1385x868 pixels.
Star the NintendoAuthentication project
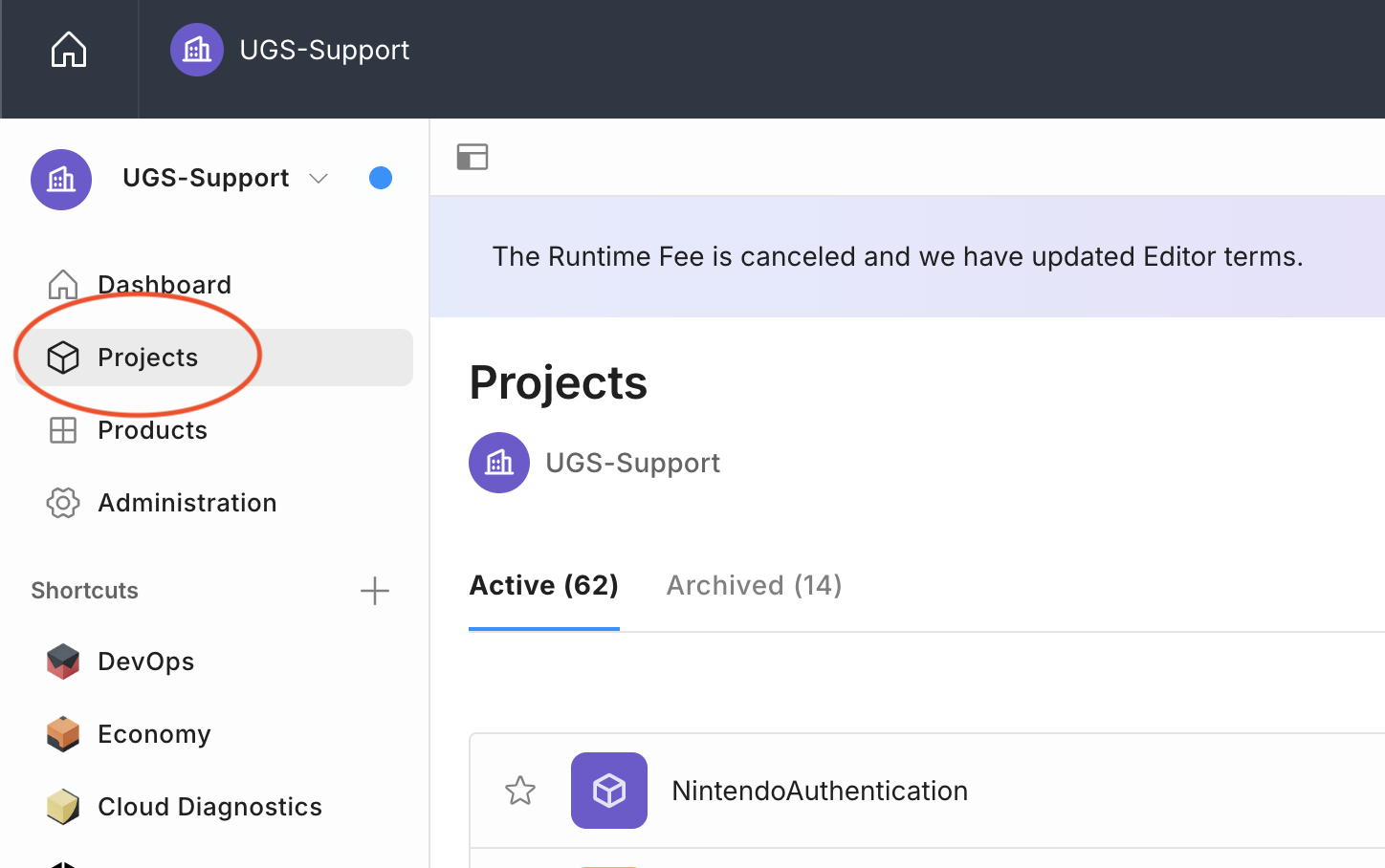tap(520, 791)
